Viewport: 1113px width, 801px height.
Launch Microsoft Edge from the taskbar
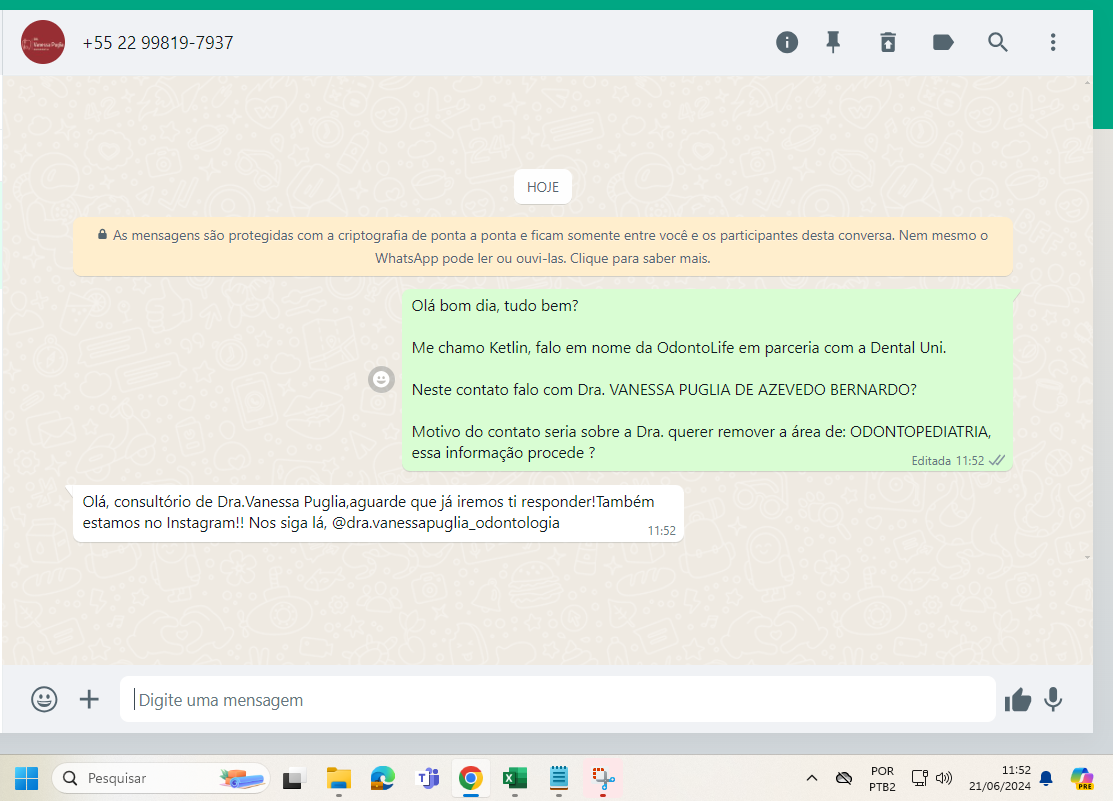[383, 778]
